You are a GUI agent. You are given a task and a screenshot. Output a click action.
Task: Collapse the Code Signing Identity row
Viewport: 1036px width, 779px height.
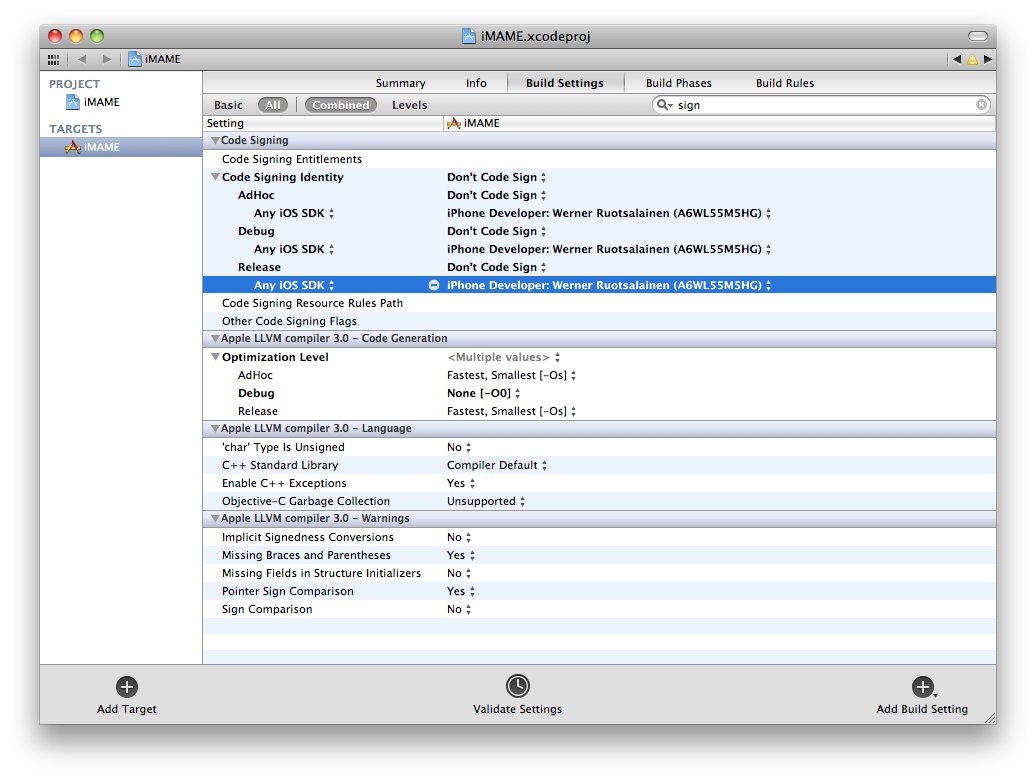coord(215,177)
